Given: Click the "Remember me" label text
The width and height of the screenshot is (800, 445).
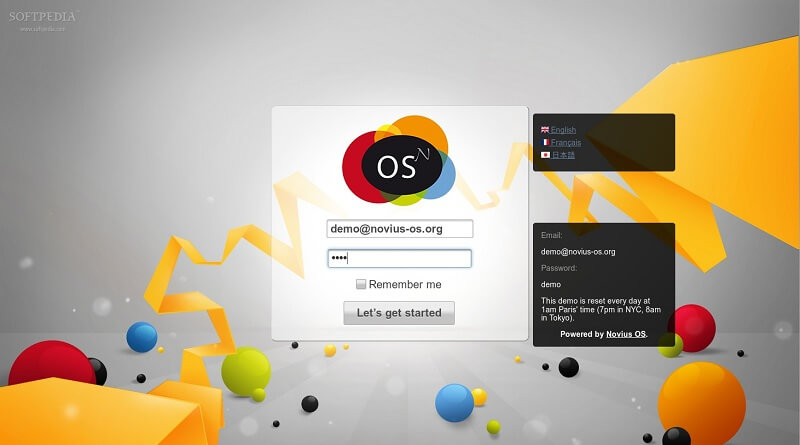Looking at the screenshot, I should (405, 284).
